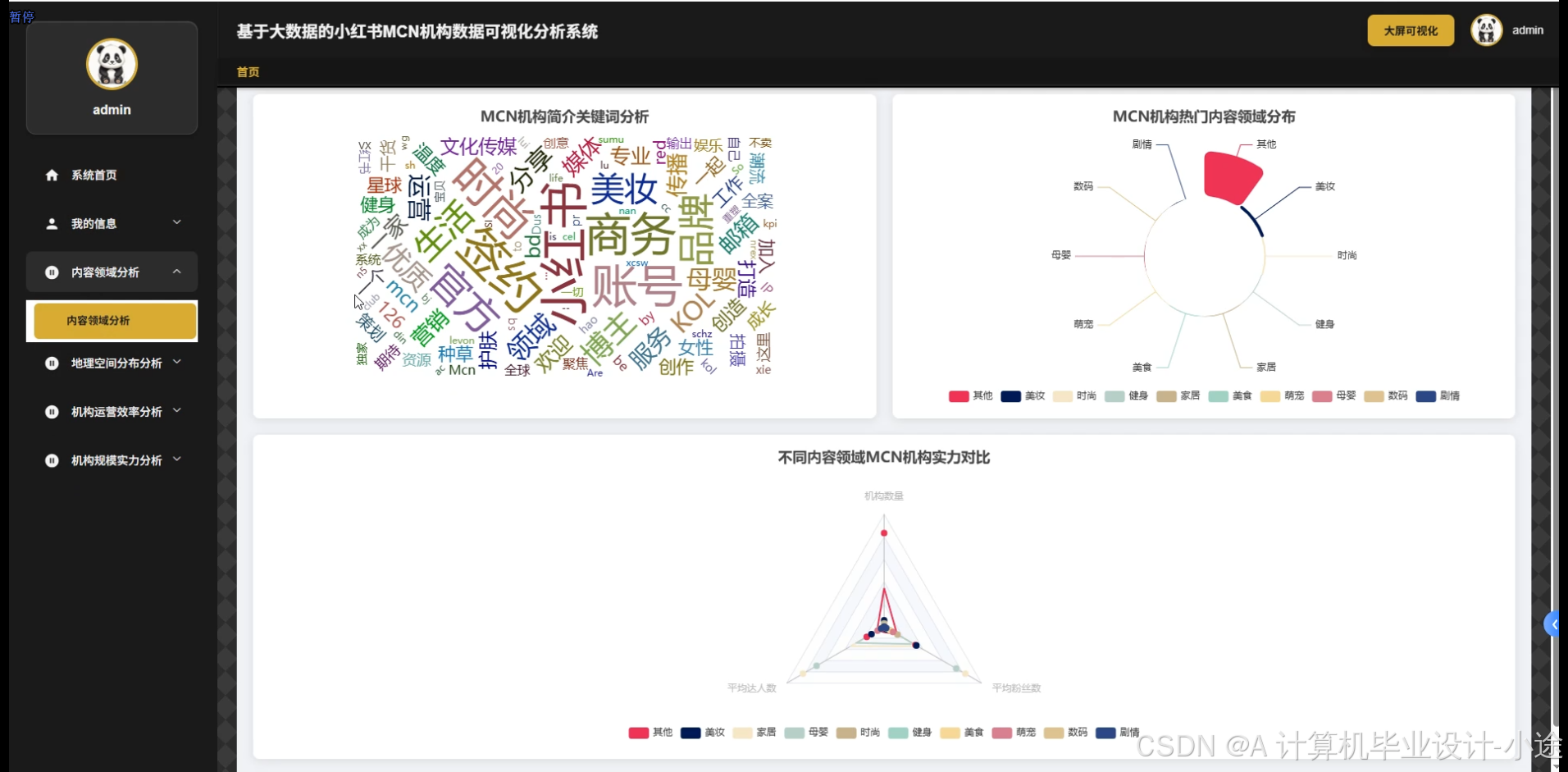Viewport: 1568px width, 772px height.
Task: Switch to the 首页 tab
Action: pyautogui.click(x=248, y=72)
